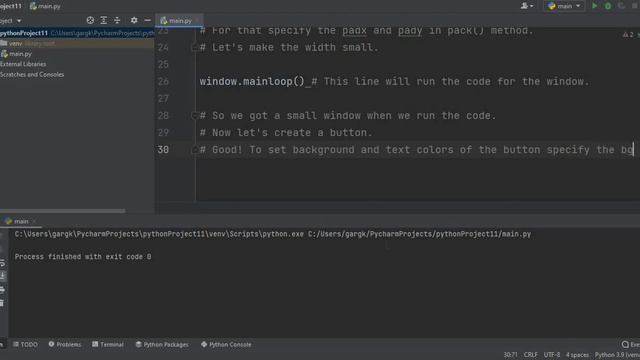Toggle Soft-Wrap icon in the Run panel sidebar
The width and height of the screenshot is (640, 360).
click(2, 263)
